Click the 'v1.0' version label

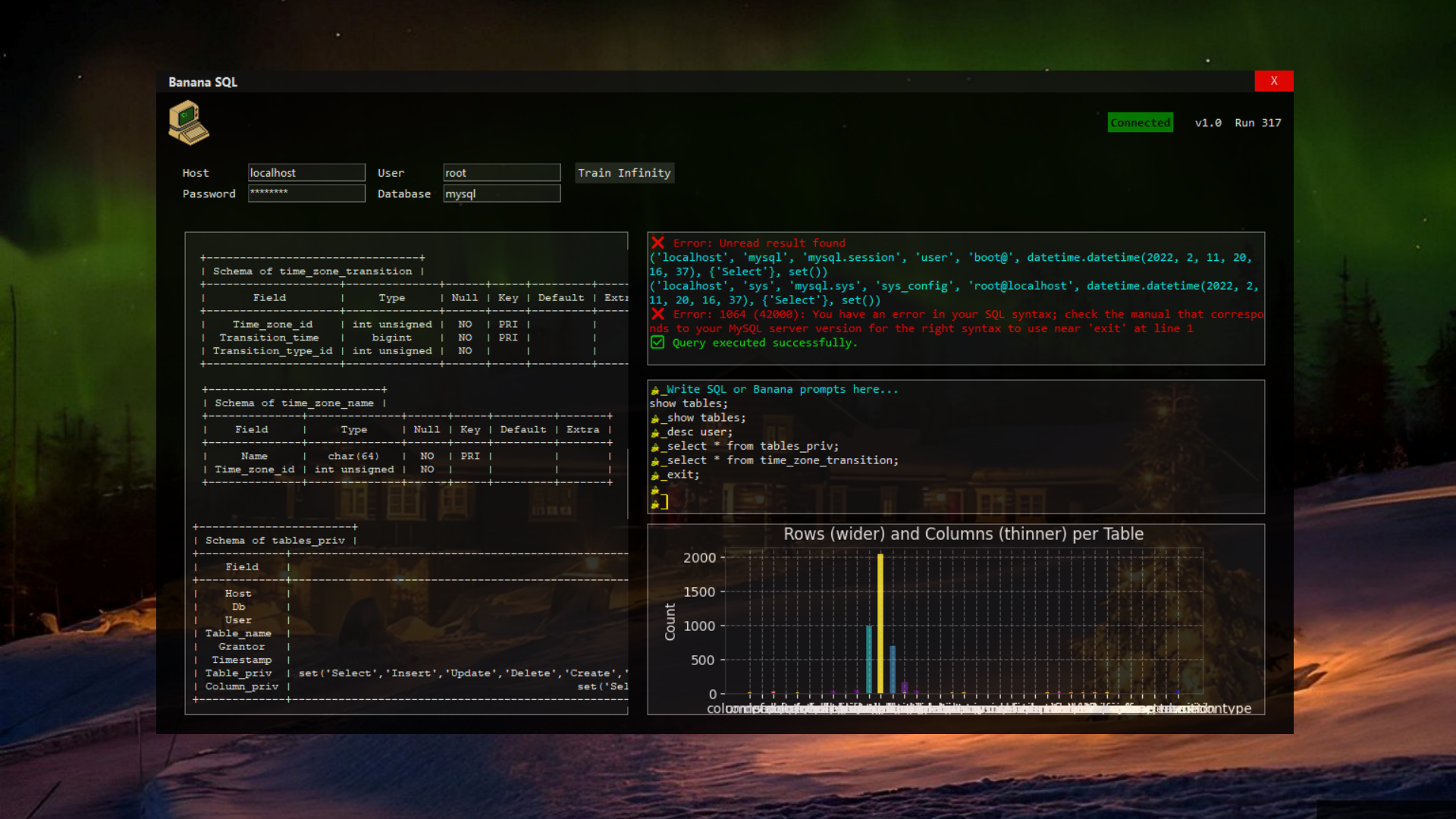[1208, 123]
